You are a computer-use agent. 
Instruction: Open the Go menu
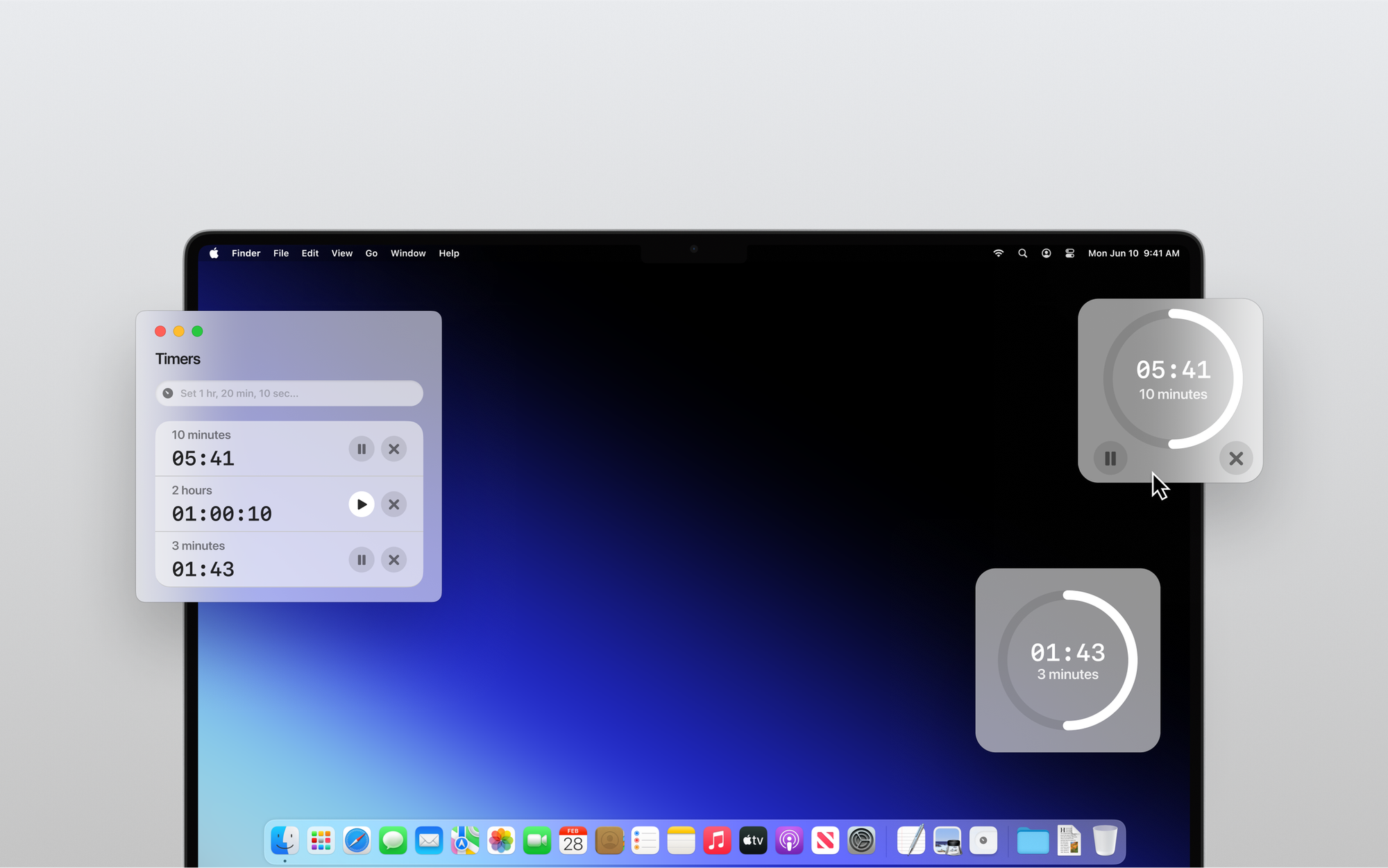point(372,253)
